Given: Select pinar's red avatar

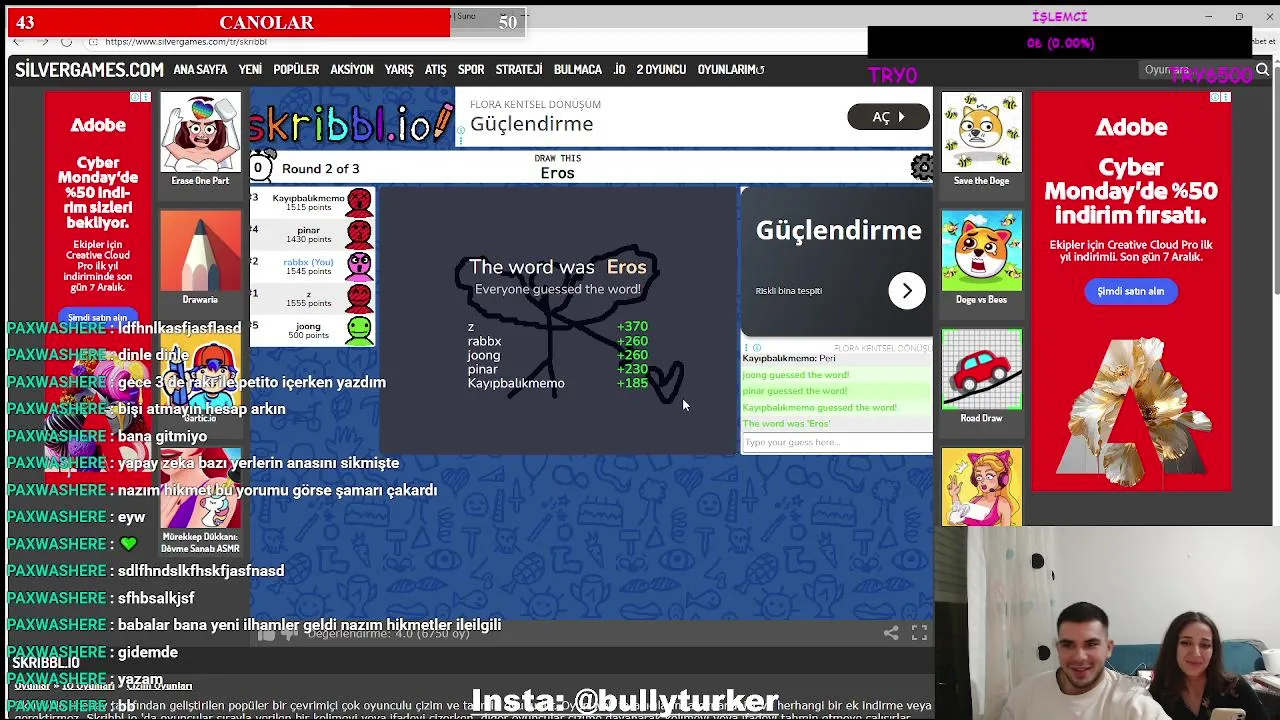Looking at the screenshot, I should (359, 235).
